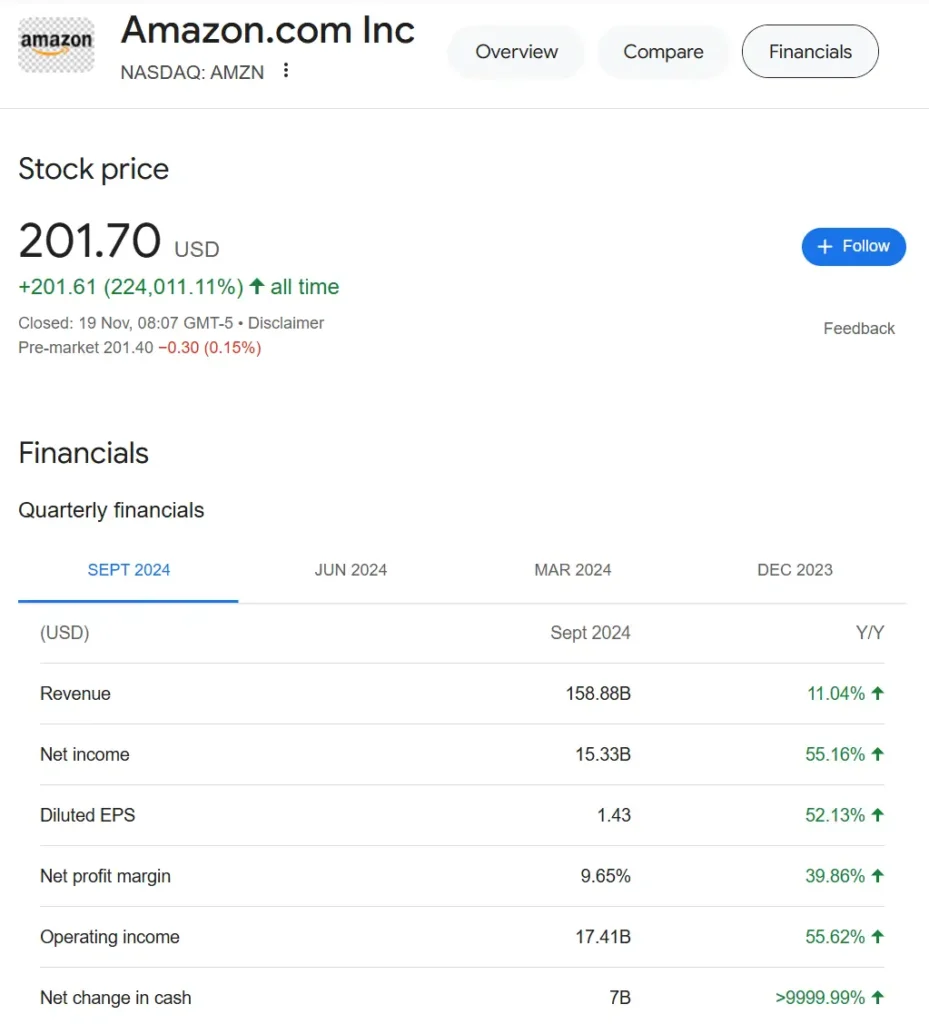The width and height of the screenshot is (929, 1024).
Task: Click the Revenue row label
Action: point(75,694)
